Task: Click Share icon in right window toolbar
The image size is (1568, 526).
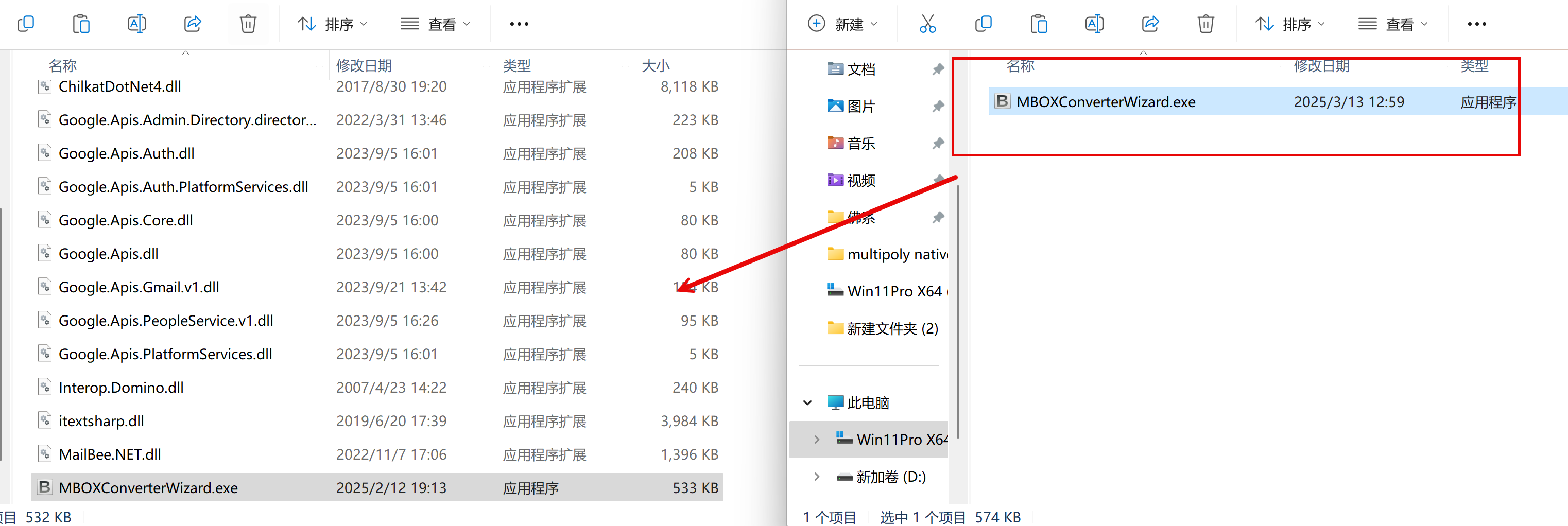Action: [1150, 24]
